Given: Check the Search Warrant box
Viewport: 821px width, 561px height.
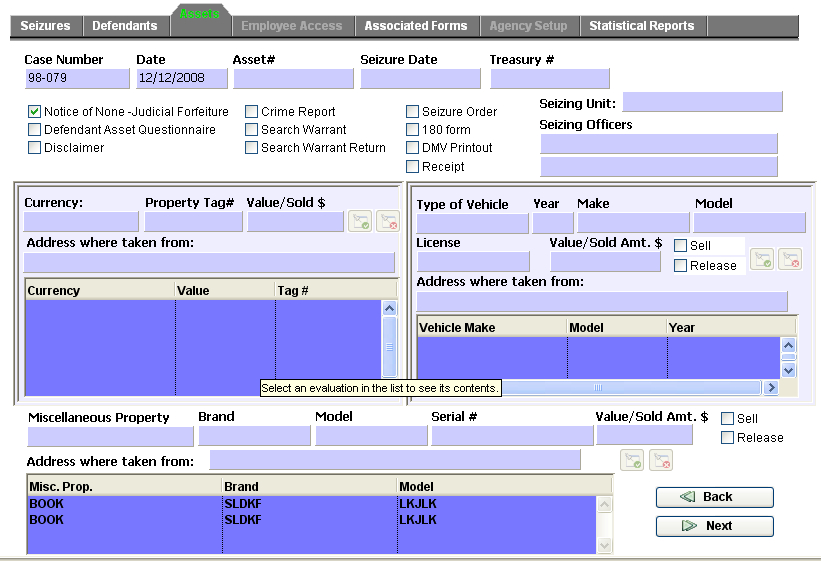Looking at the screenshot, I should pyautogui.click(x=251, y=129).
